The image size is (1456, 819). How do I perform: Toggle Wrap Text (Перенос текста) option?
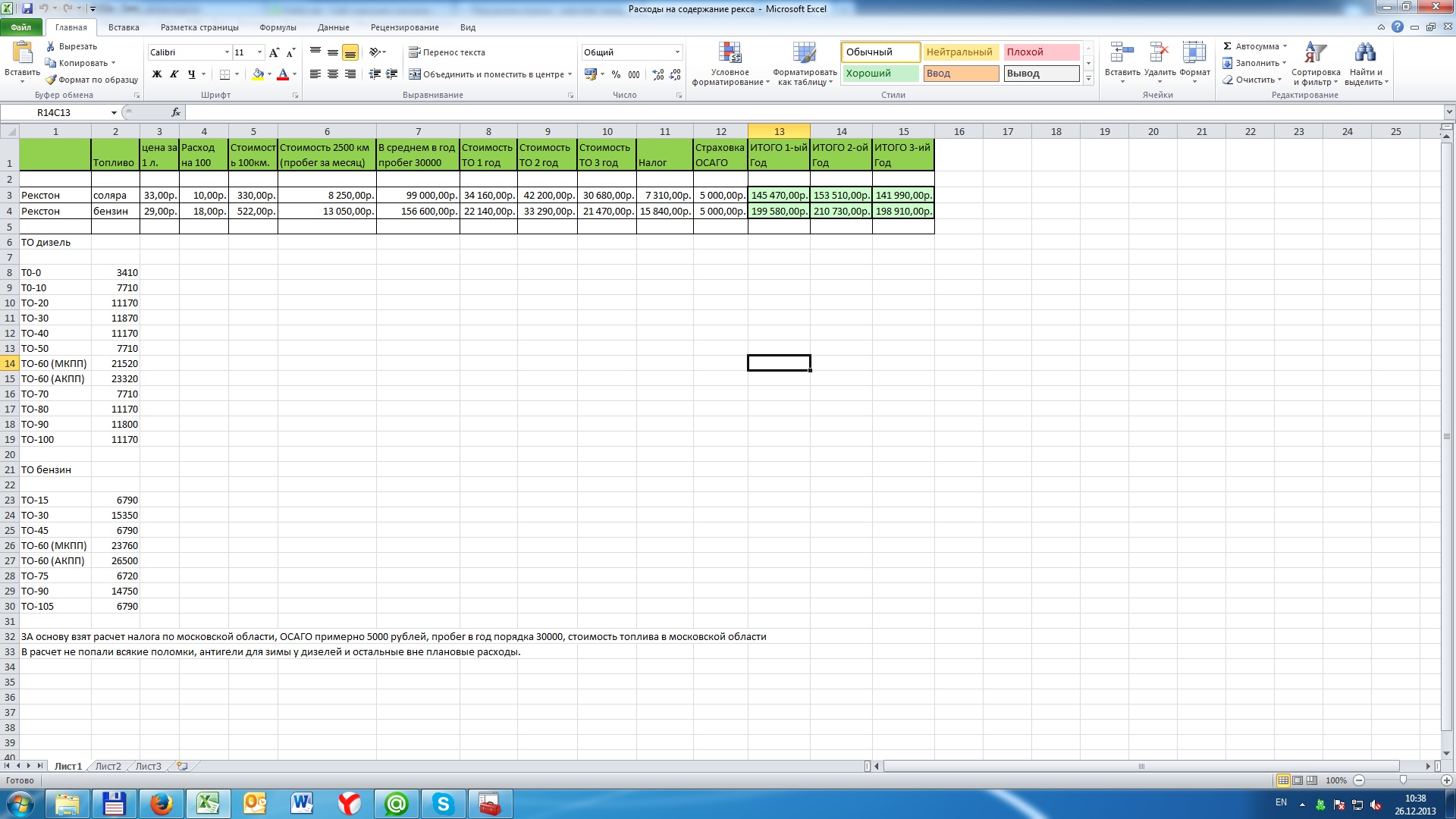pos(447,52)
